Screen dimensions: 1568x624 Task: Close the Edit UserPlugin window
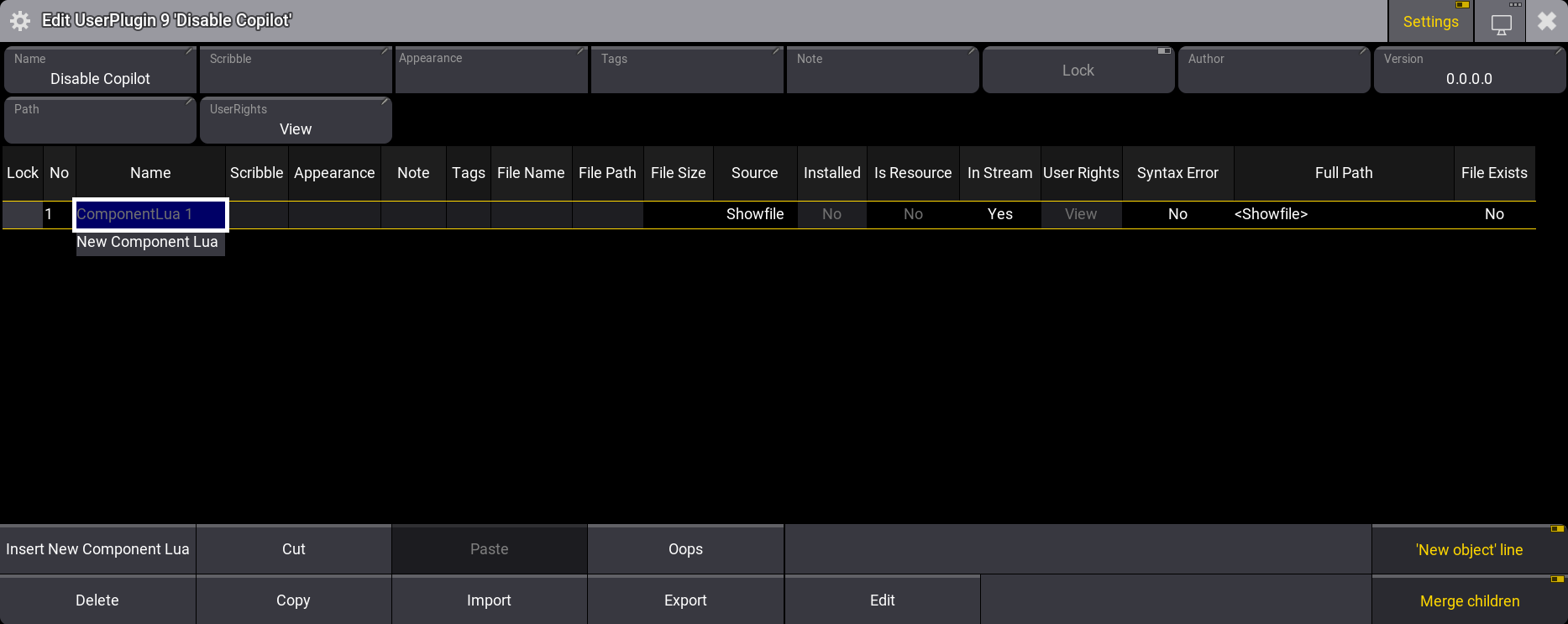[1546, 21]
